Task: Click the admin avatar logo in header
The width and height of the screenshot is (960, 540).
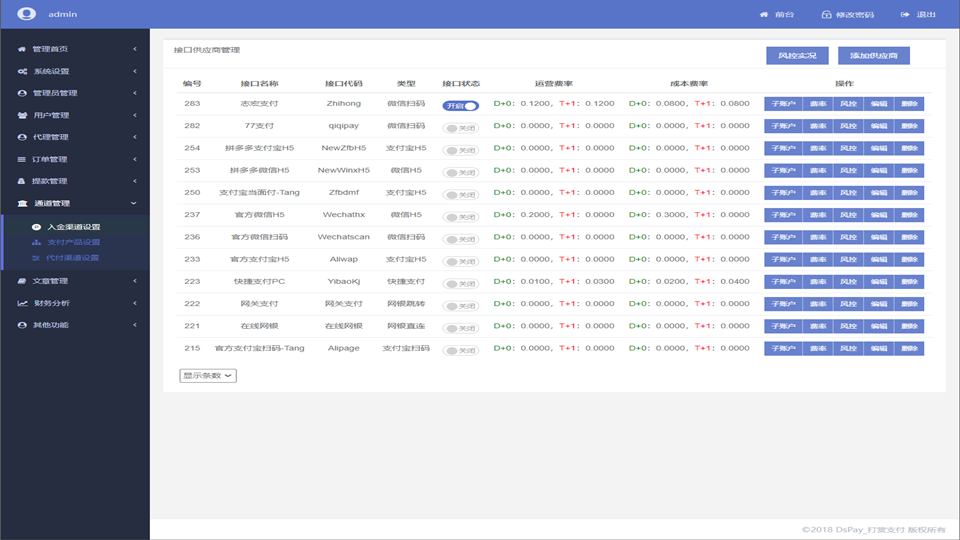Action: 27,14
